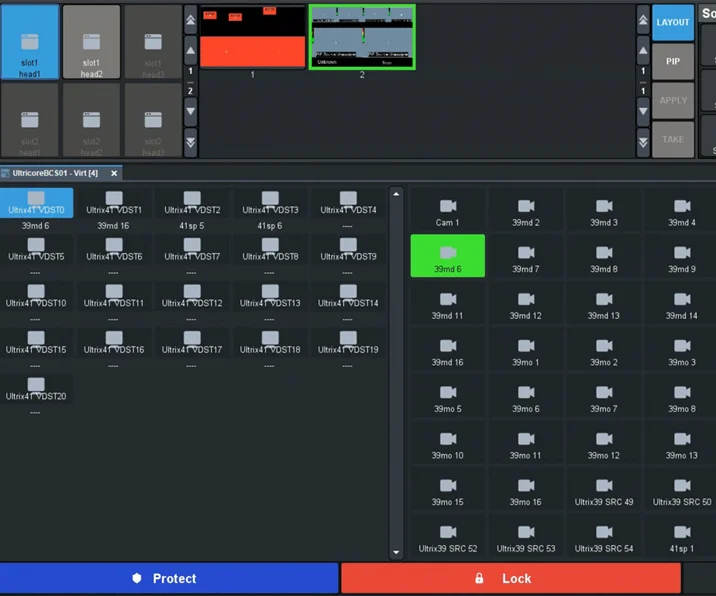Click the APPLY button
This screenshot has width=716, height=596.
point(673,100)
